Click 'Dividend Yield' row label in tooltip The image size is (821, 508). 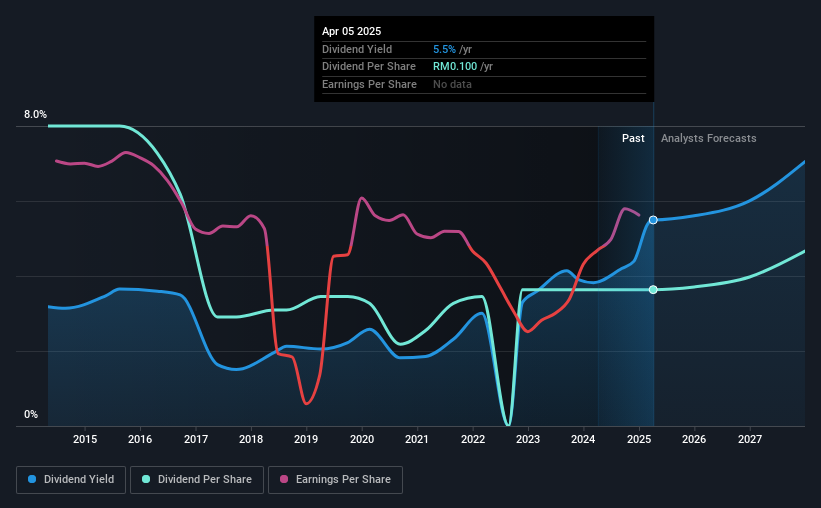357,49
